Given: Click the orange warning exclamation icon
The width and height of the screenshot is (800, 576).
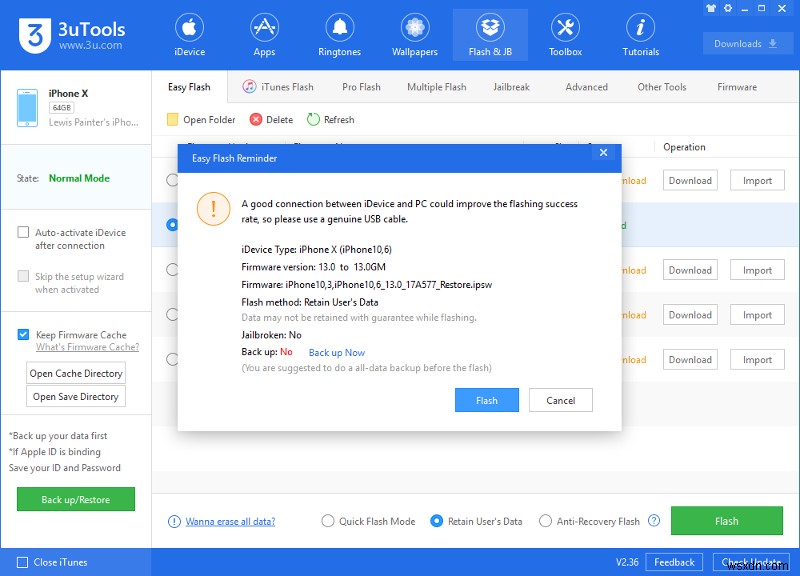Looking at the screenshot, I should point(213,209).
